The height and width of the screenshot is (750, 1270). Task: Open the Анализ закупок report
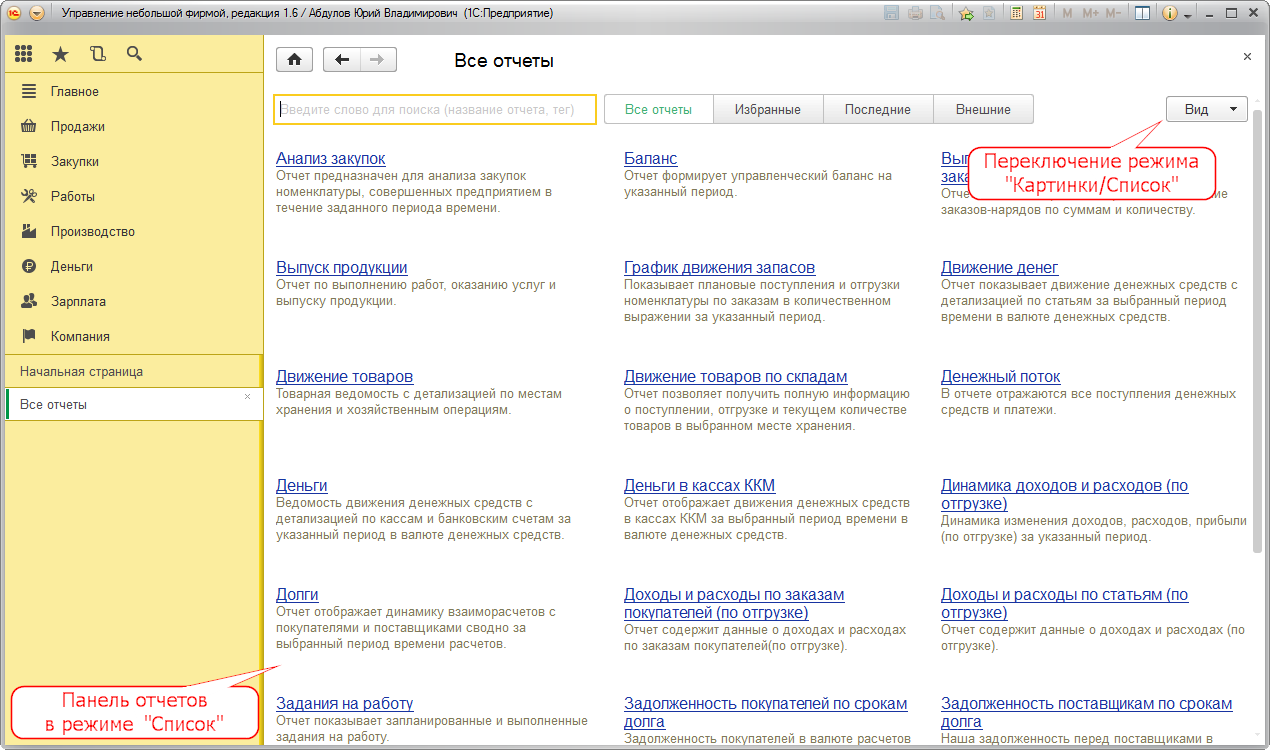click(330, 158)
